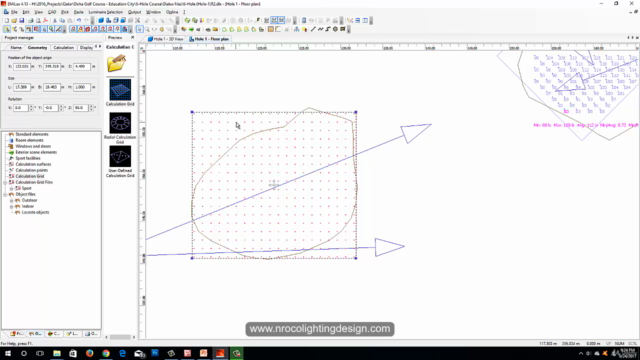The image size is (640, 360).
Task: Switch to the Calculation tab
Action: click(64, 48)
